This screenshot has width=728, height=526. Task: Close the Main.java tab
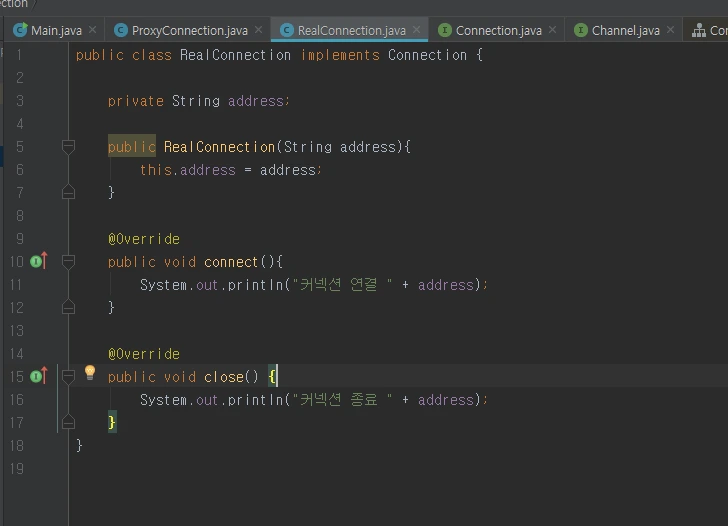[x=92, y=30]
